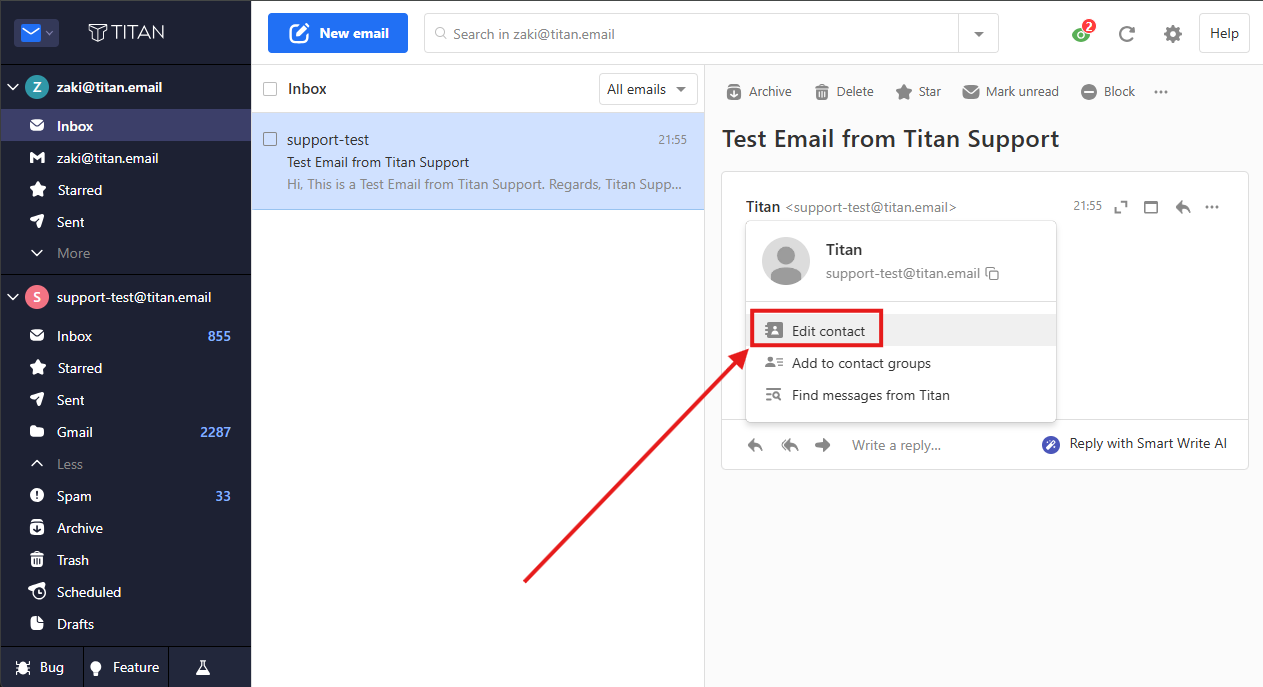Screen dimensions: 1263x687
Task: Expand the message to full view
Action: [x=1121, y=207]
